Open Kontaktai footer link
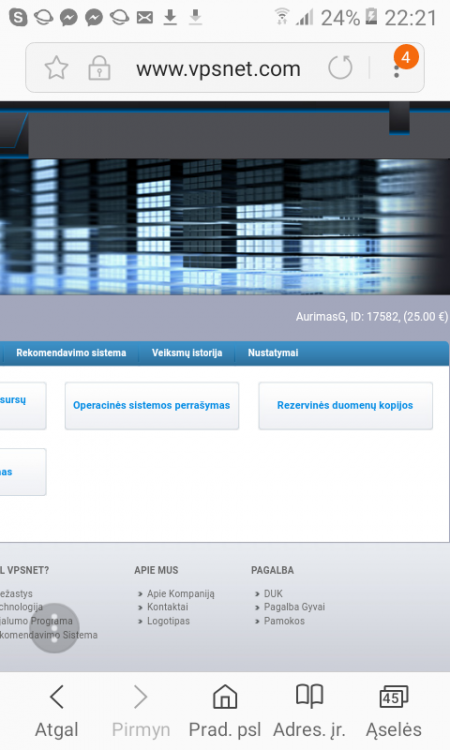 [167, 607]
